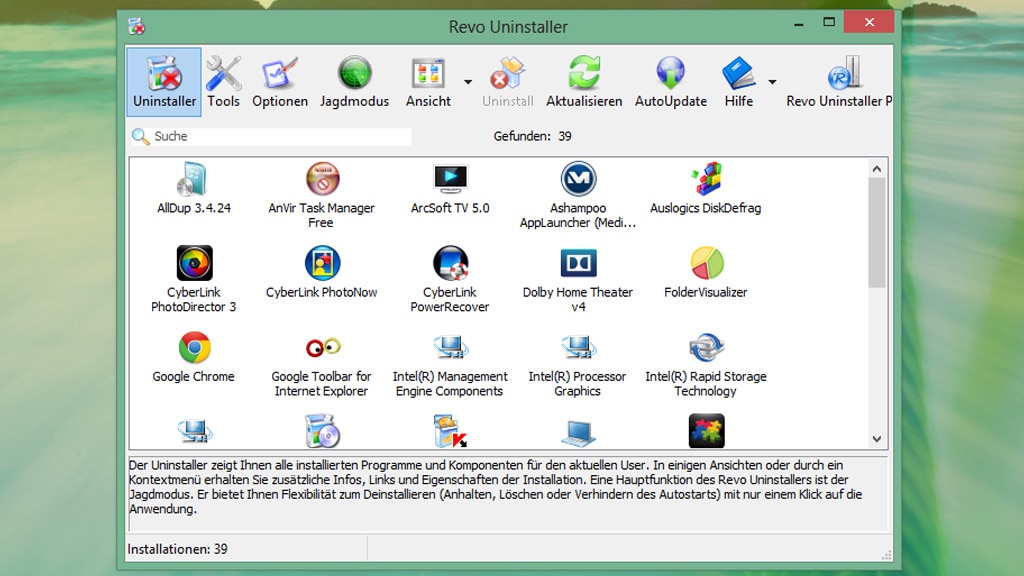Click the 'Gefunden: 39' label
This screenshot has width=1024, height=576.
click(532, 136)
